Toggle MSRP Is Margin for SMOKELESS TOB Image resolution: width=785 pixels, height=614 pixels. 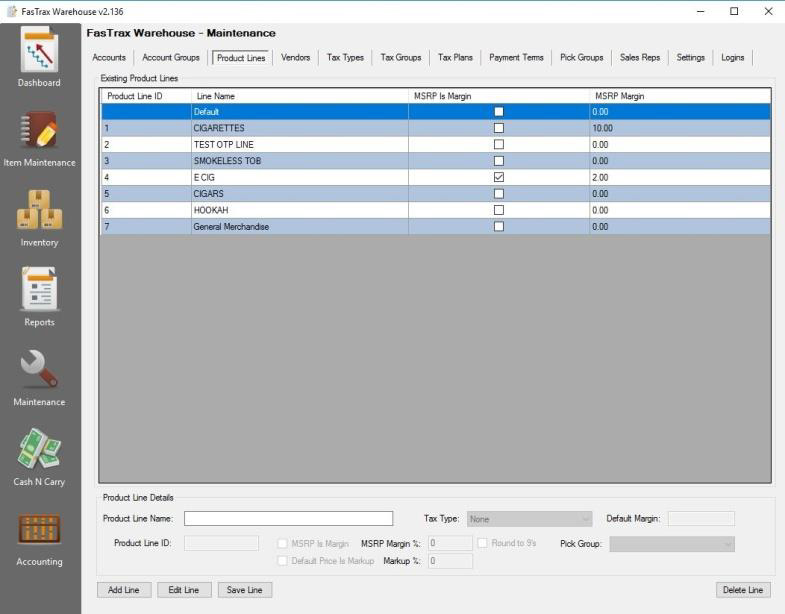coord(499,161)
